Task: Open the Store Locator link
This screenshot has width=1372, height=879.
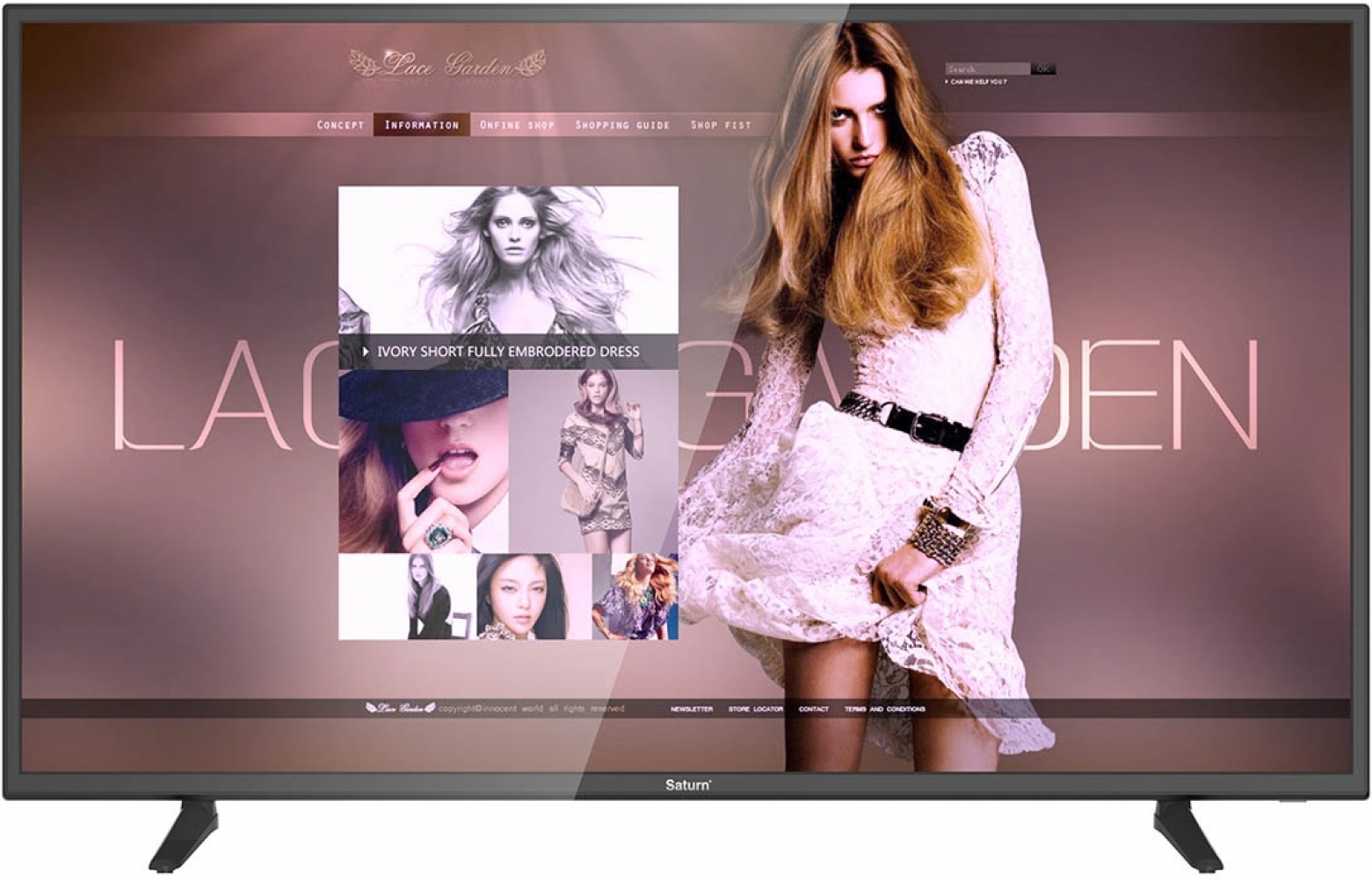Action: click(x=755, y=708)
